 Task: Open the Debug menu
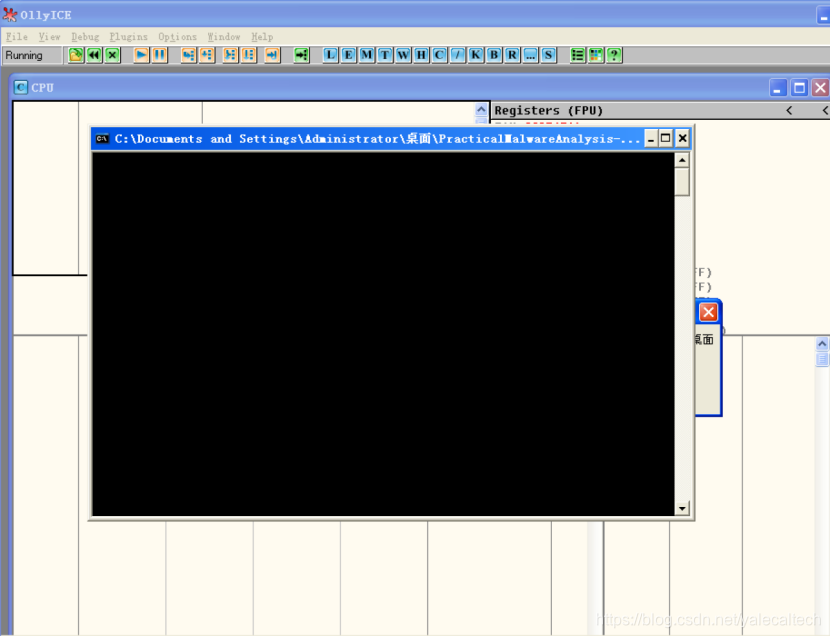pos(85,37)
